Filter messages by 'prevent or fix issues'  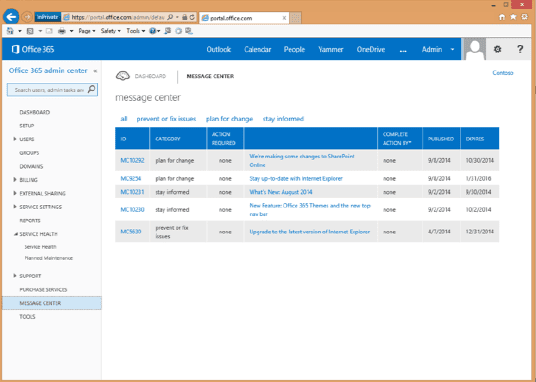coord(166,119)
